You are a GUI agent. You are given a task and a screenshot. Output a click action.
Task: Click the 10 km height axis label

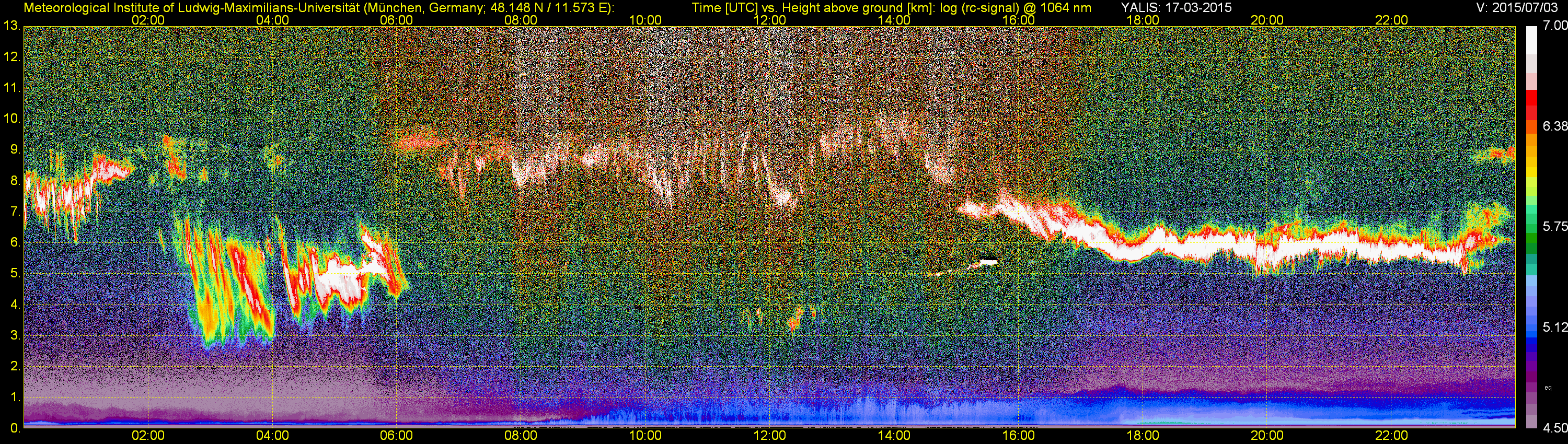[11, 119]
